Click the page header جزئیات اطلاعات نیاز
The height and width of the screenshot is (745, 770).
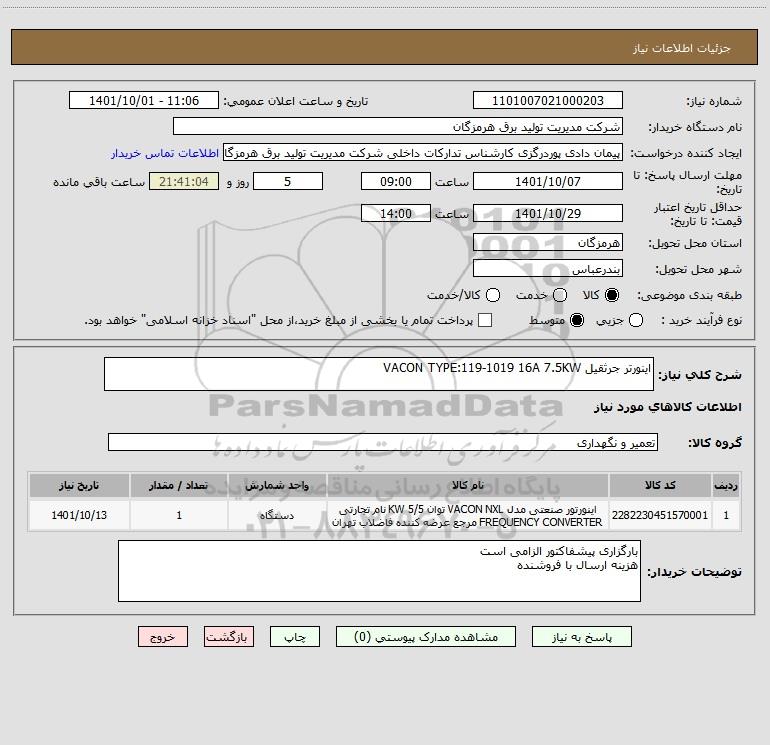tap(681, 48)
